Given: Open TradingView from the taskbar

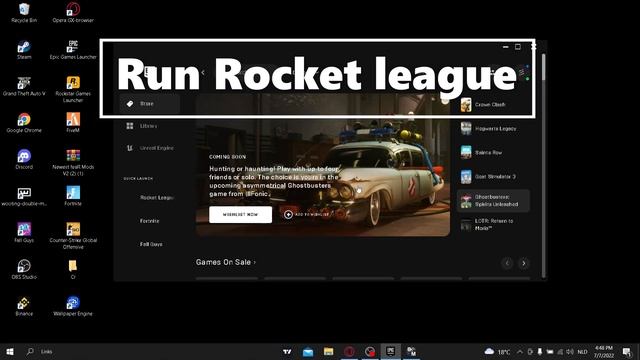Looking at the screenshot, I should click(x=287, y=351).
